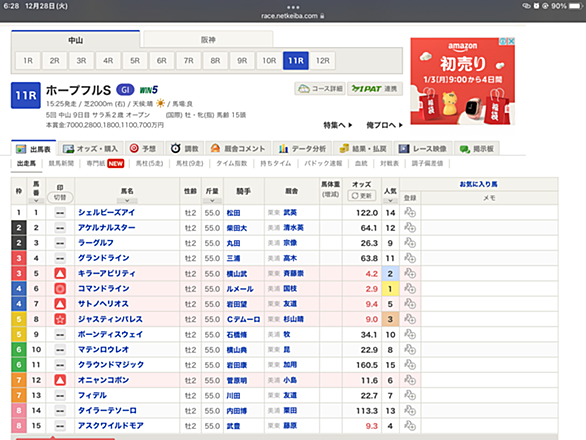
Task: Click the star mark for ジャスティンパレス
Action: (60, 319)
